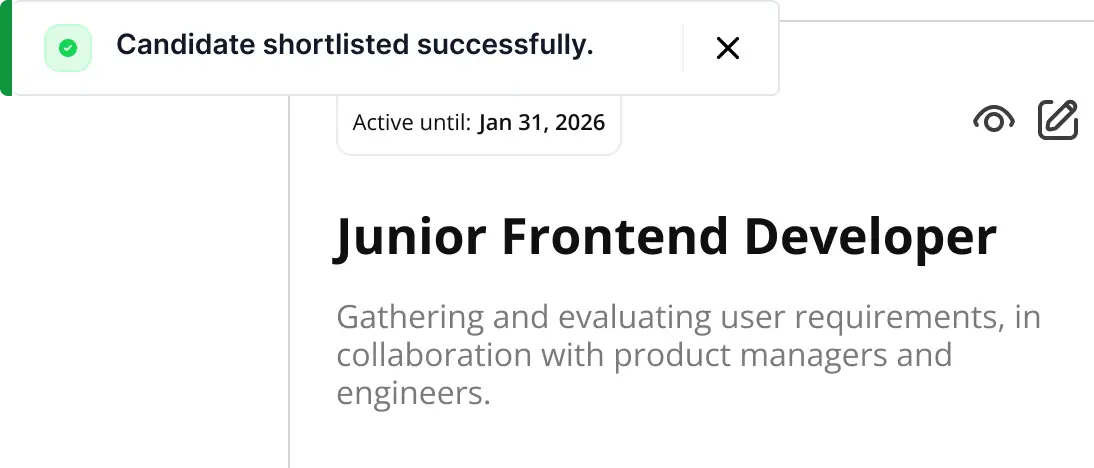Click the word "Junior" in the heading

coord(410,237)
